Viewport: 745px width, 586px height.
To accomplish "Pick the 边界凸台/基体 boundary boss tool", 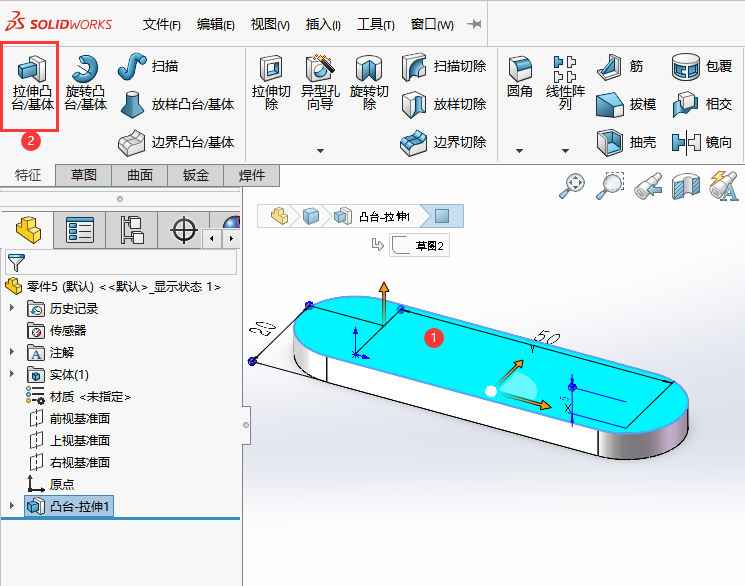I will point(177,142).
